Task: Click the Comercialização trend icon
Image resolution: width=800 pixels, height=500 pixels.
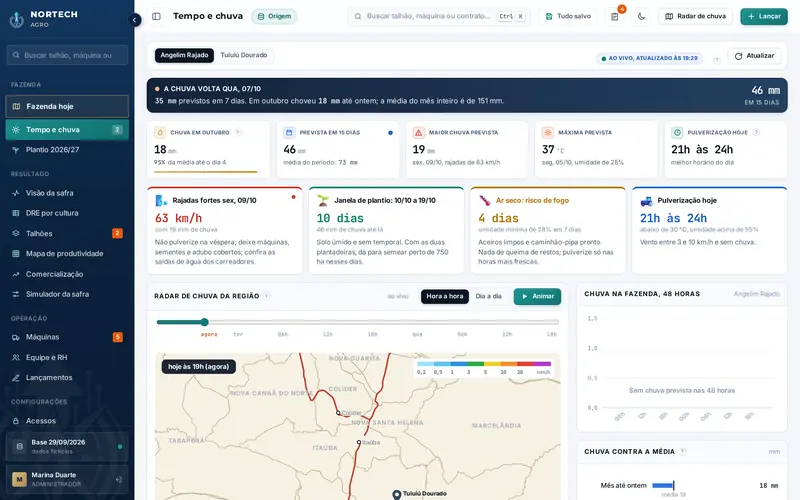Action: pyautogui.click(x=16, y=274)
